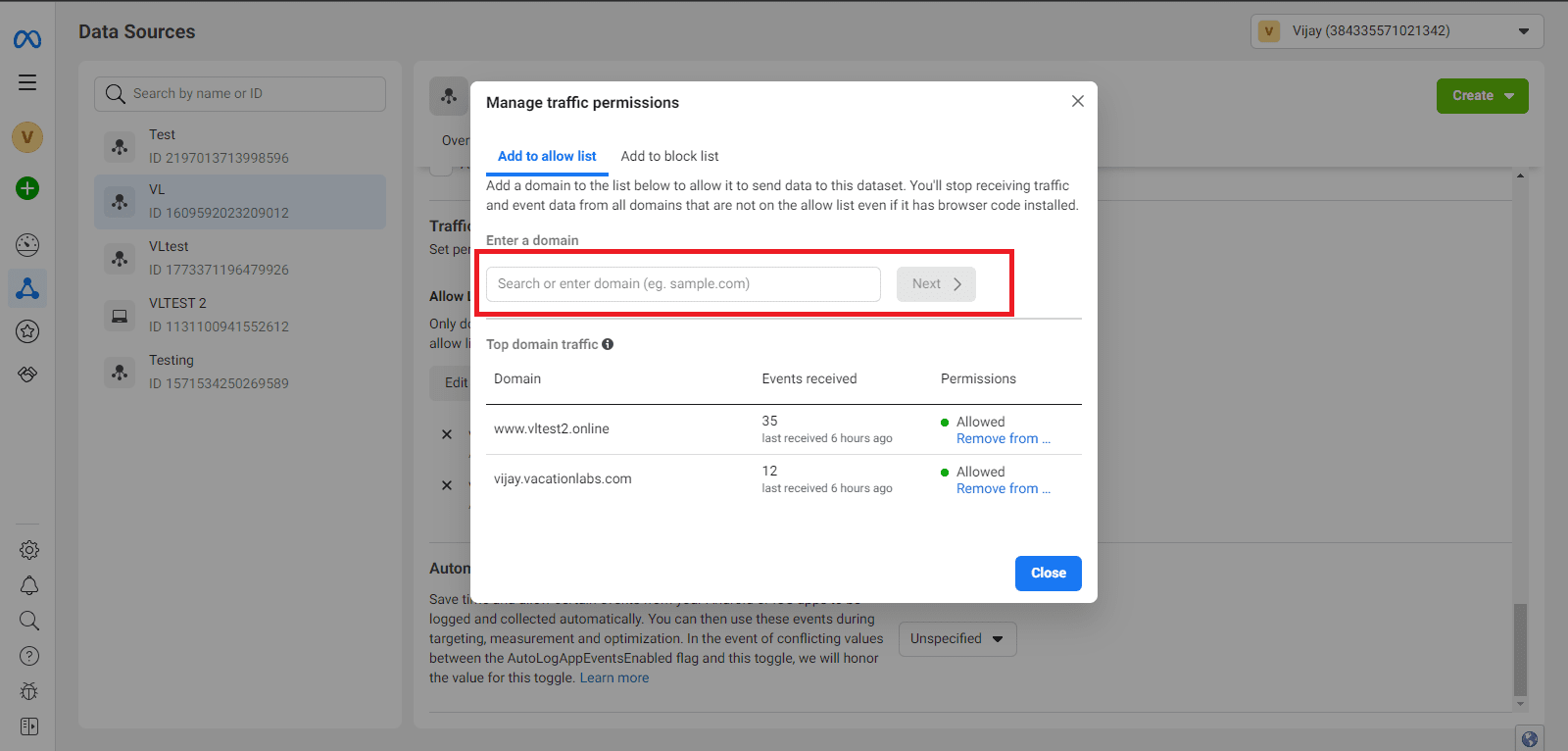Open the settings gear icon

tap(29, 550)
